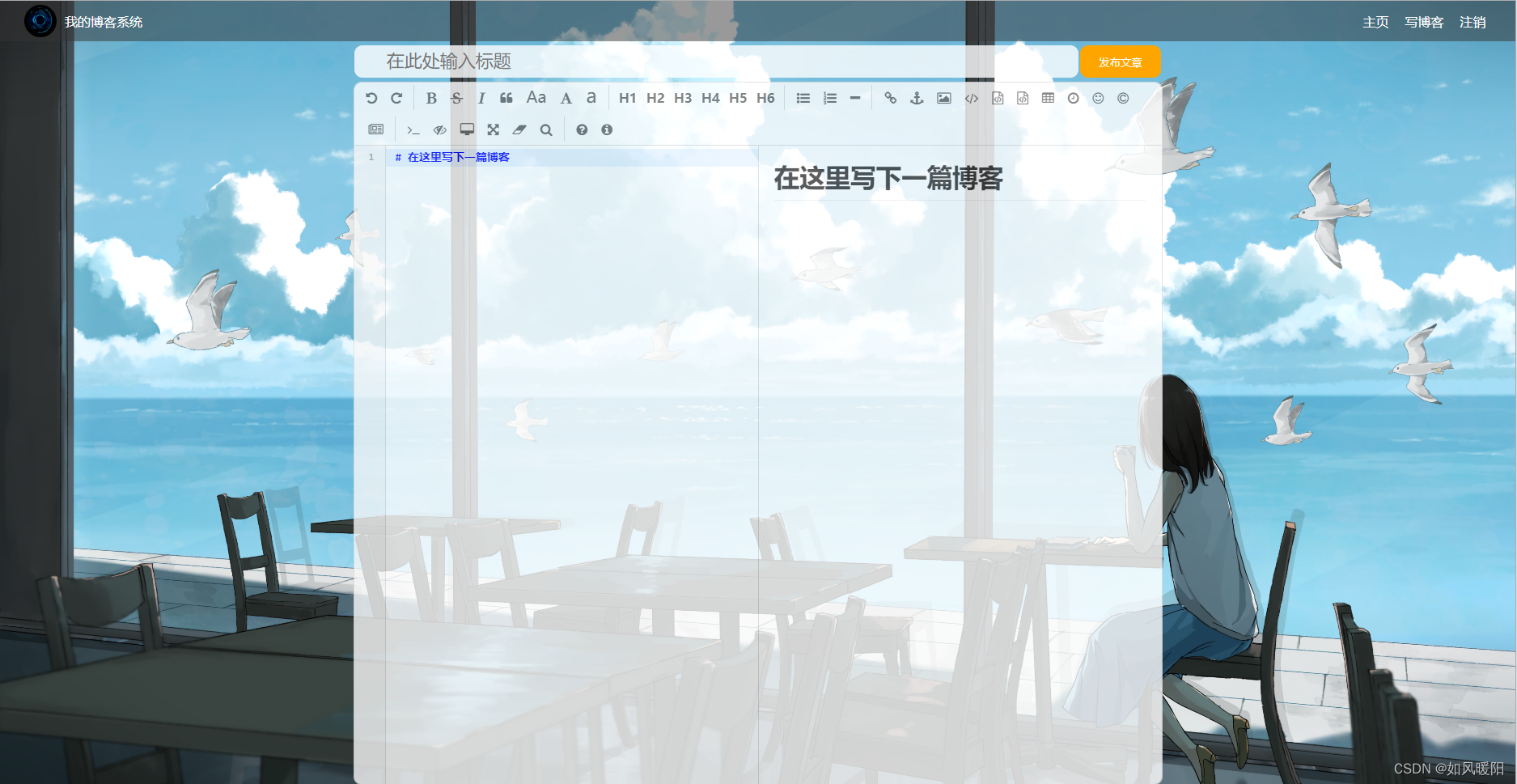Insert a horizontal rule line

(x=855, y=98)
